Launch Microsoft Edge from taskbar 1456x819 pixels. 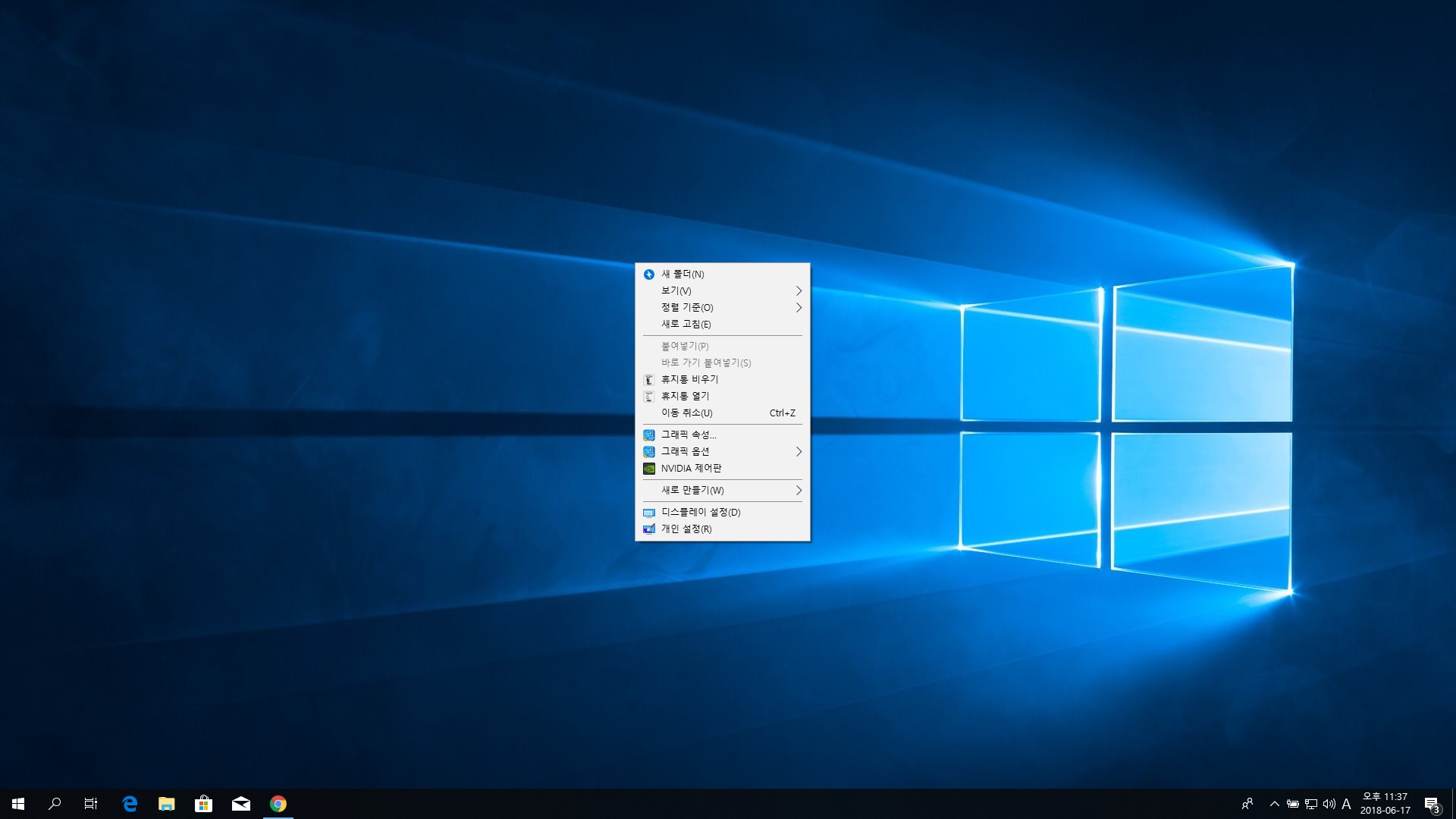(x=130, y=804)
